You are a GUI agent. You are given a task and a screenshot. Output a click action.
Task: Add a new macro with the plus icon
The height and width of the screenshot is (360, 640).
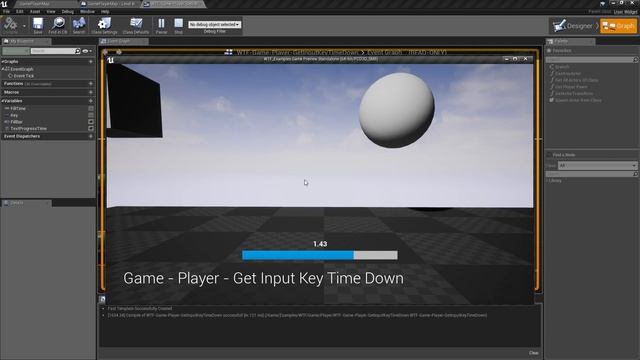pyautogui.click(x=91, y=92)
